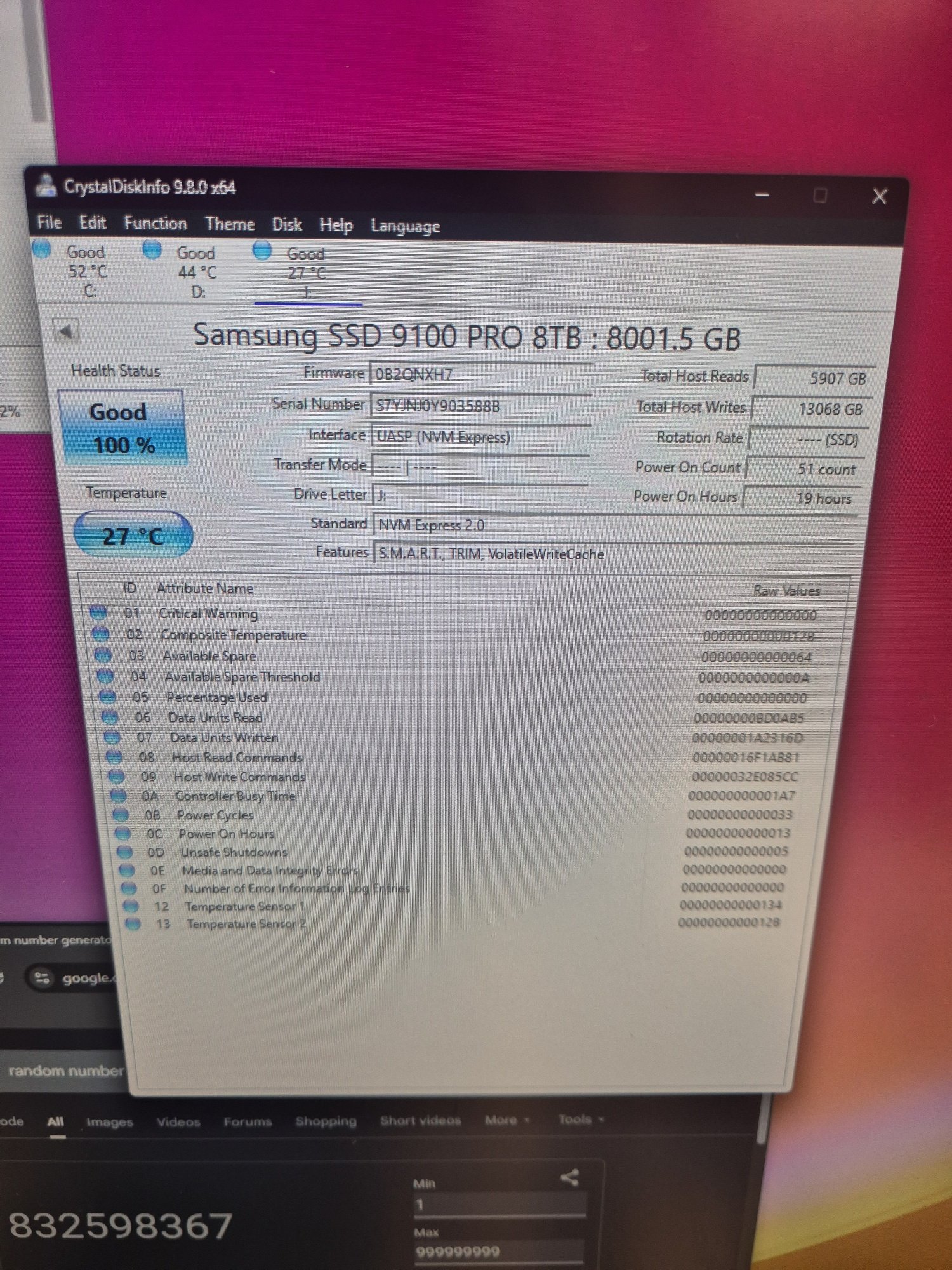Image resolution: width=952 pixels, height=1270 pixels.
Task: Click the status icon for Available Spare row 03
Action: [x=103, y=655]
